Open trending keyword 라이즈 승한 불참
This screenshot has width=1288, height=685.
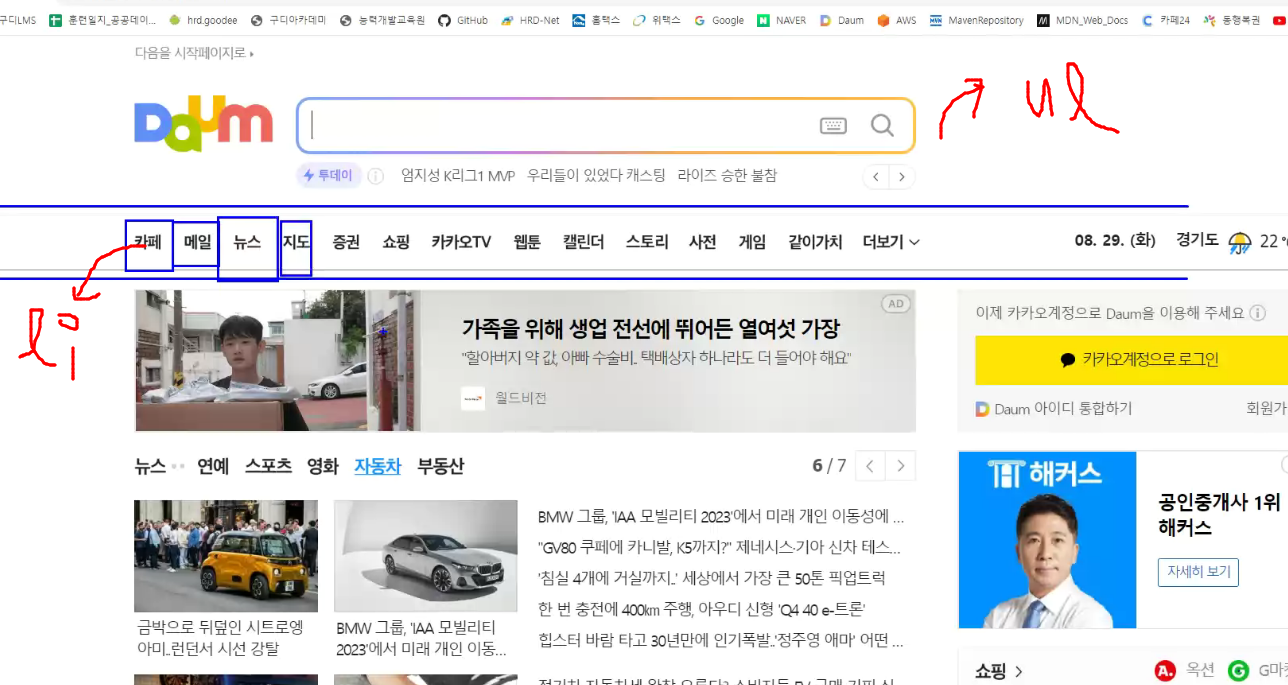(727, 176)
